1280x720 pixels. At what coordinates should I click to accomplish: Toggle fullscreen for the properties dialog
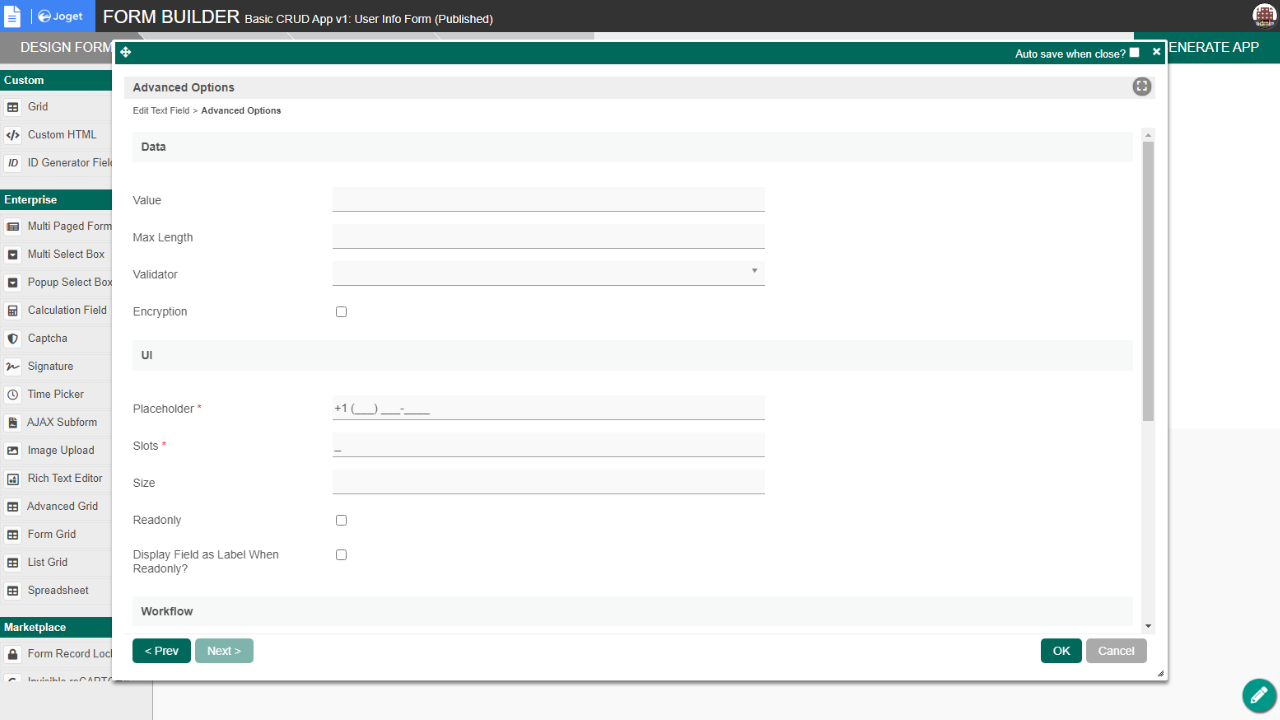1141,87
